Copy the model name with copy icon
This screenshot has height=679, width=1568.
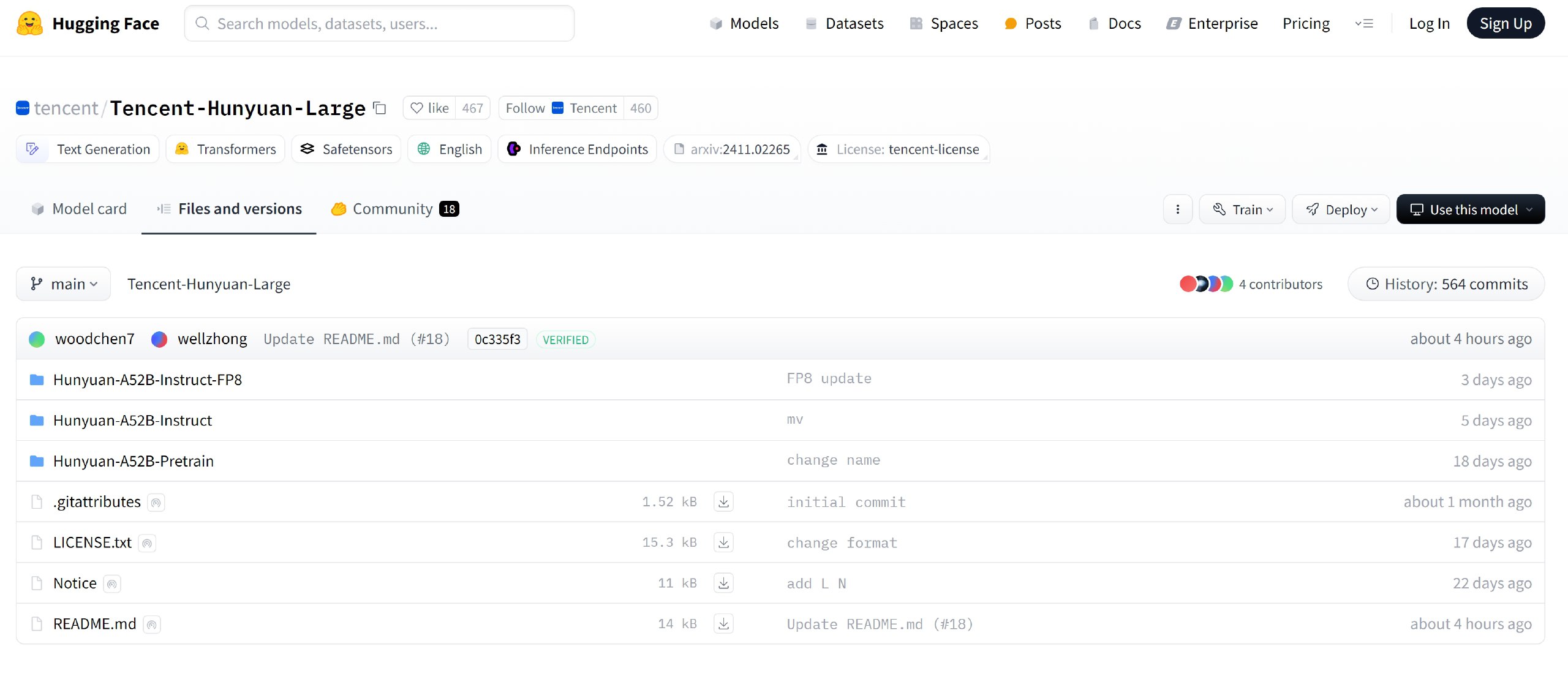click(x=380, y=108)
